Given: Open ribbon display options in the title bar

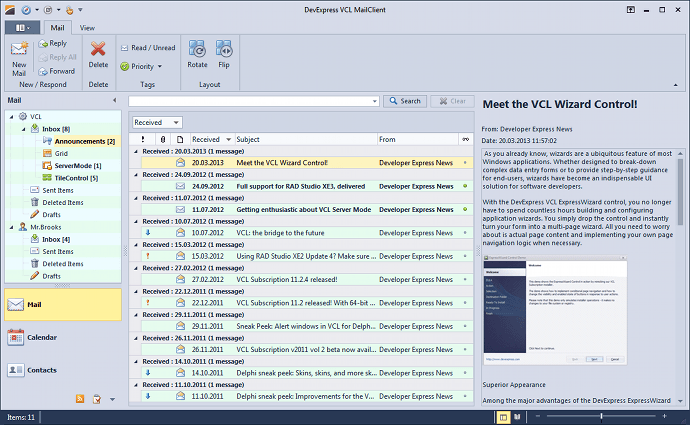Looking at the screenshot, I should (631, 10).
